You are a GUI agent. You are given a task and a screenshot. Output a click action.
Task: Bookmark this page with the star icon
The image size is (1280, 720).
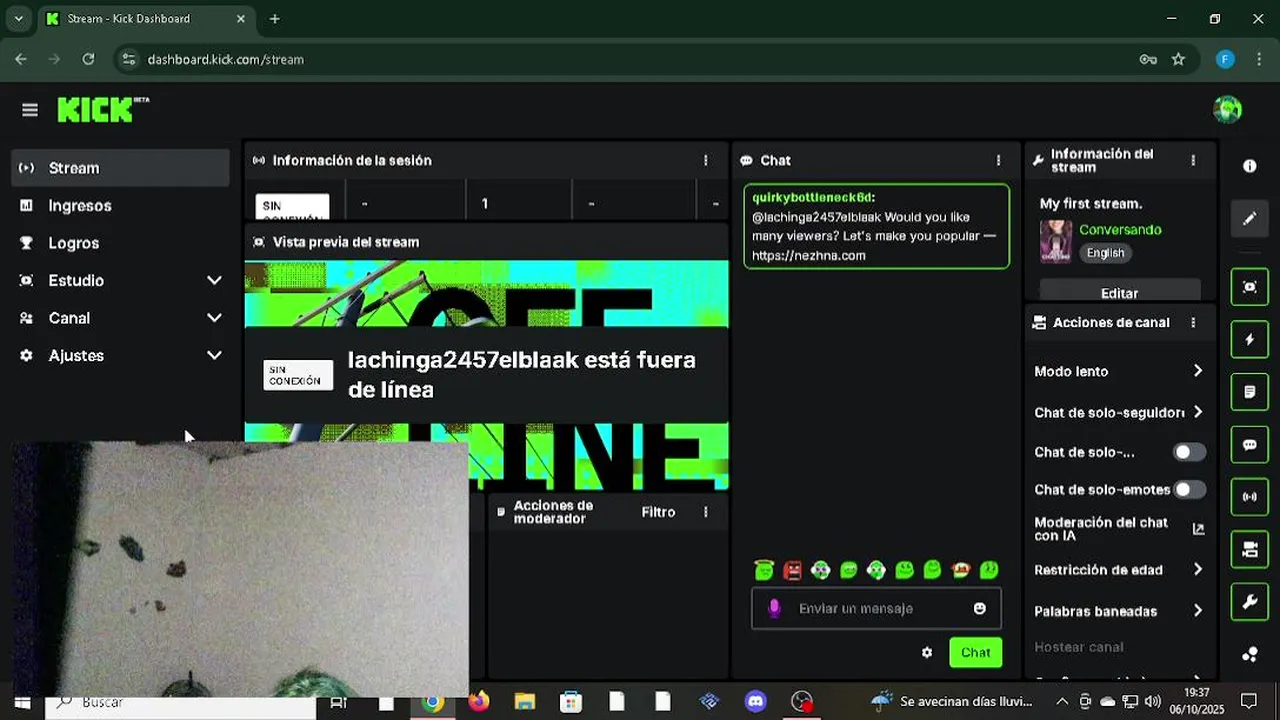1178,59
